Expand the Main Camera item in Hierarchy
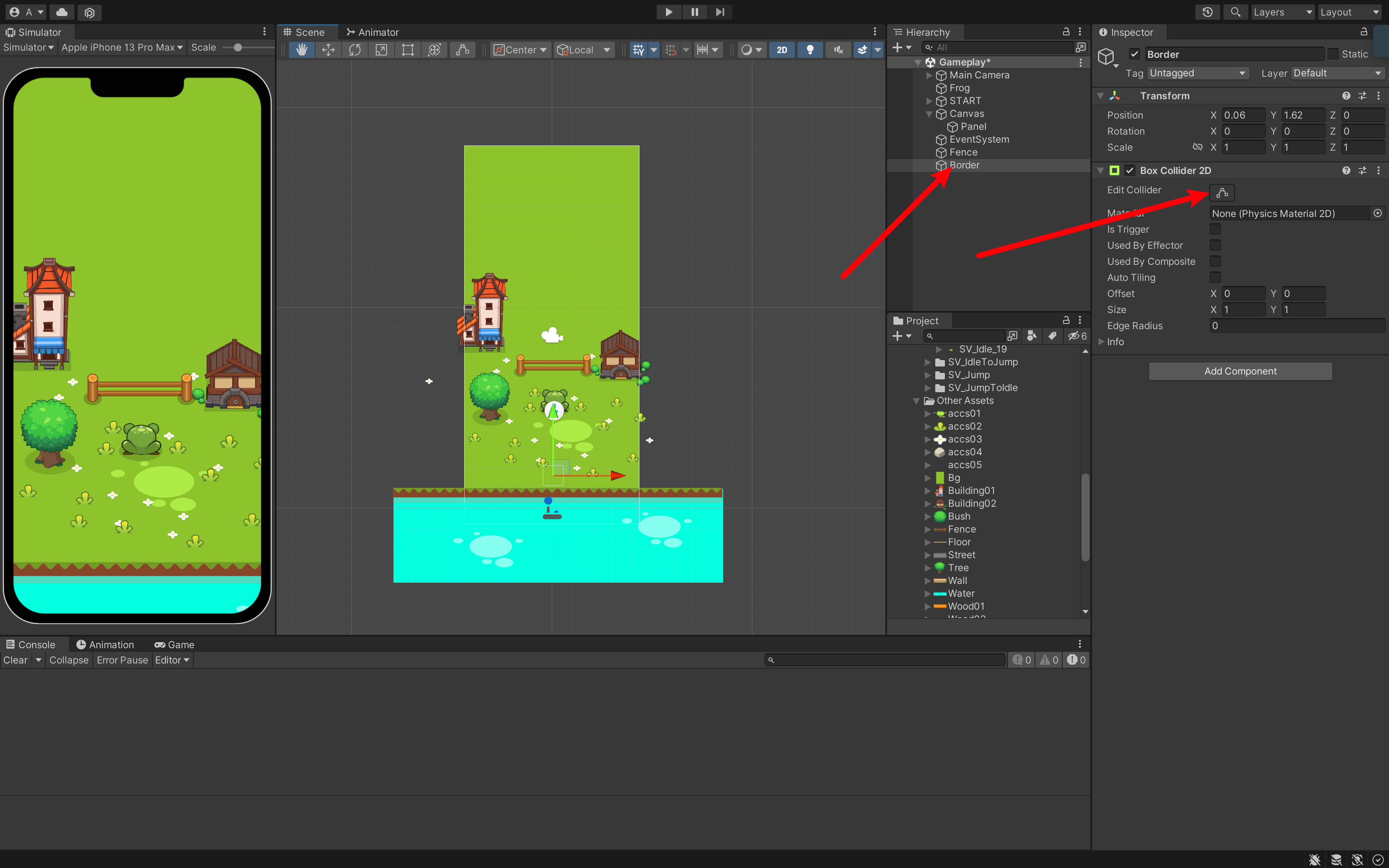The height and width of the screenshot is (868, 1389). click(929, 75)
